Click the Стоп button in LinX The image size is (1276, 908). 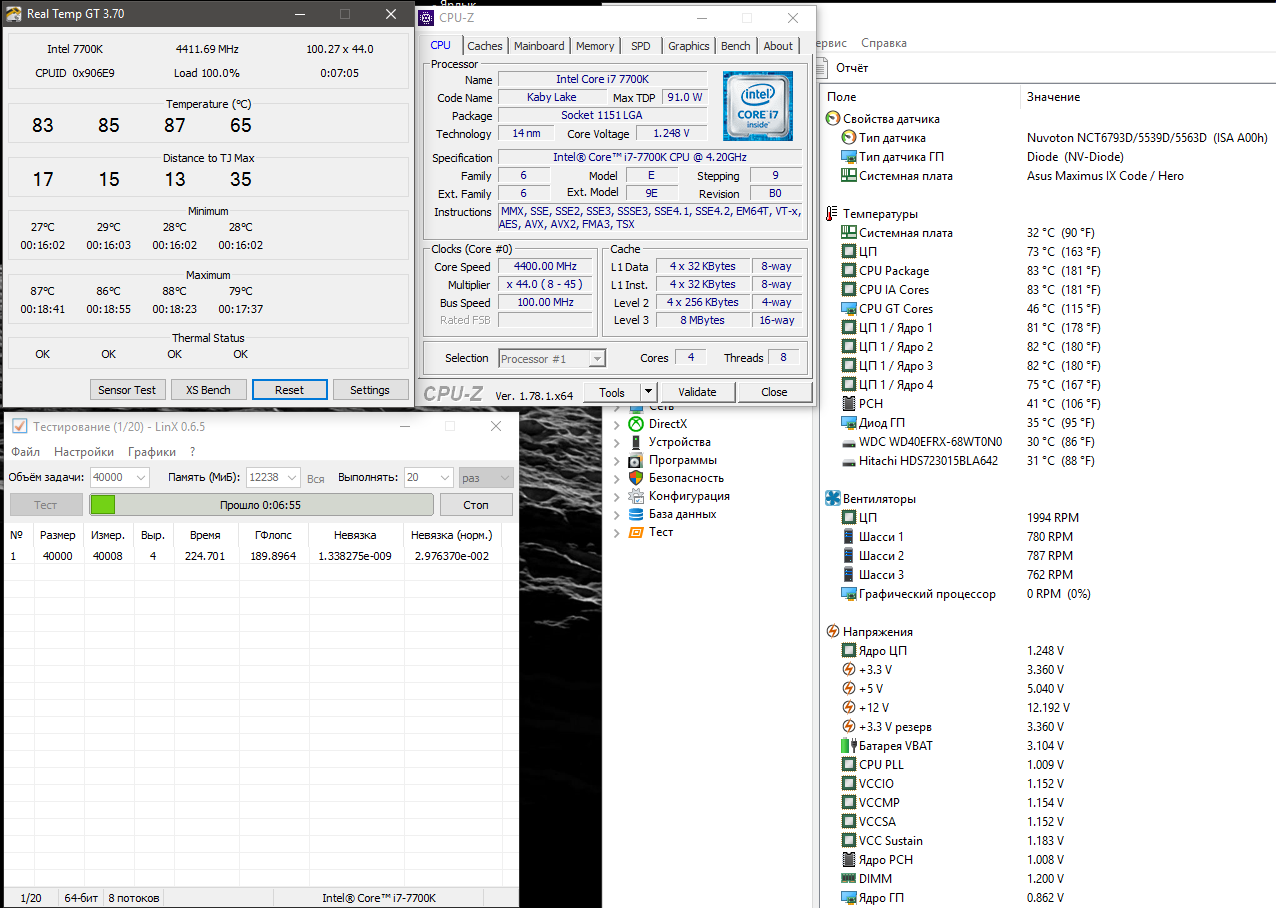[476, 505]
